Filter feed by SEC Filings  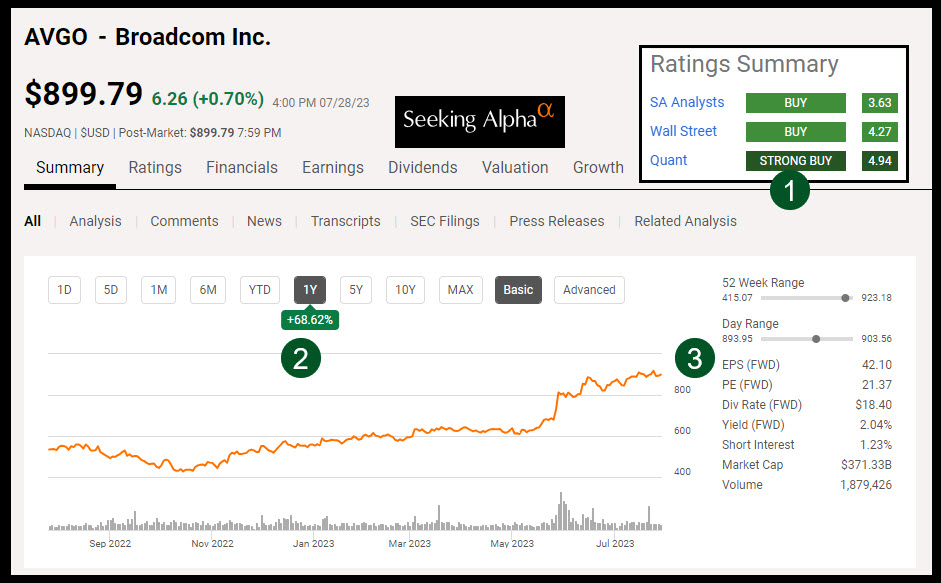(444, 221)
